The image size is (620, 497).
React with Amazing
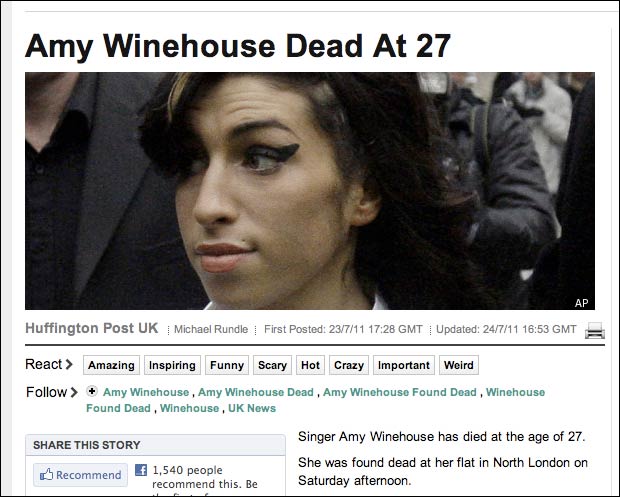[x=111, y=365]
